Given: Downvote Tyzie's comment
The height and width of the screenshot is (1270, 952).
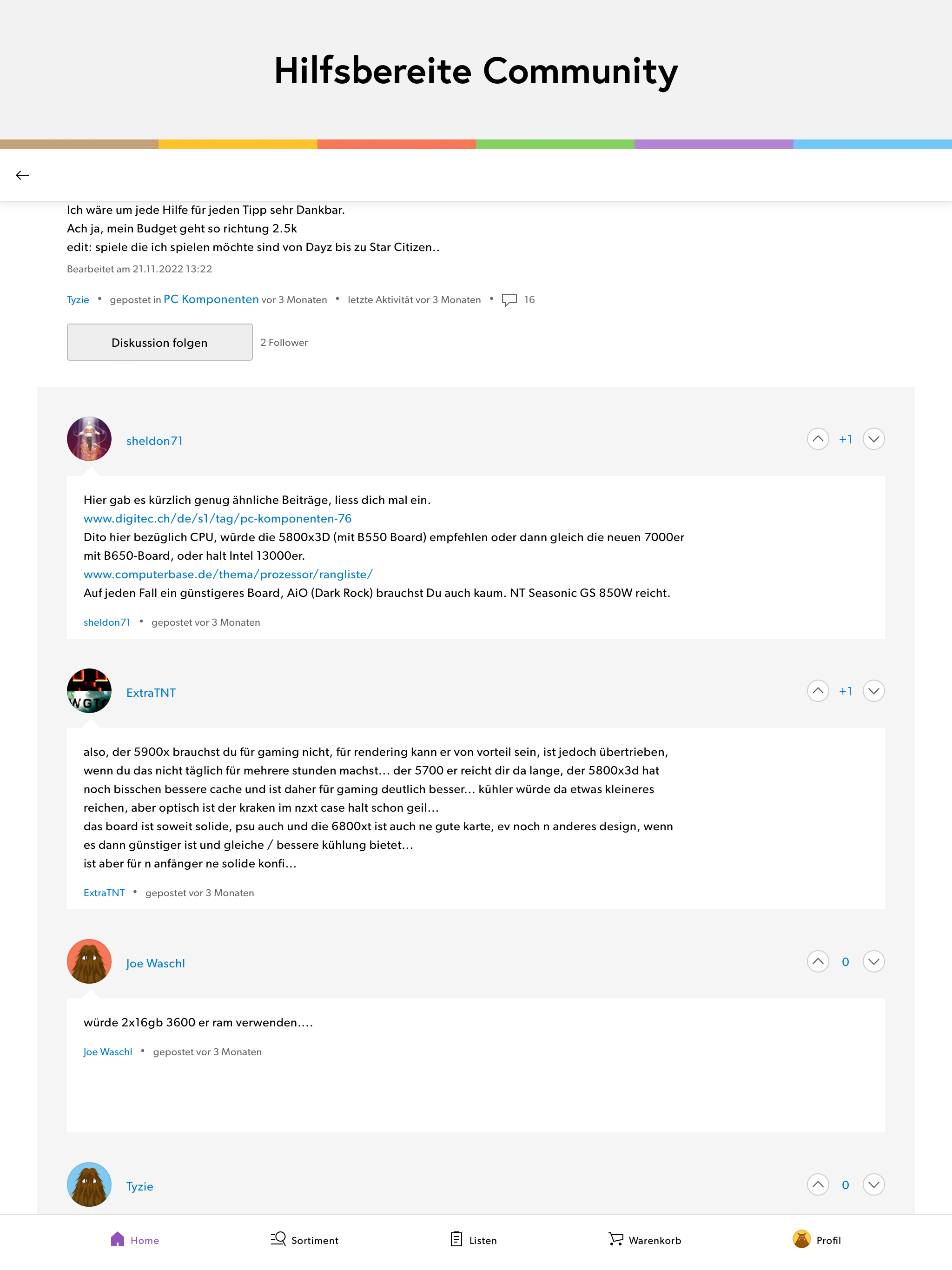Looking at the screenshot, I should click(873, 1184).
